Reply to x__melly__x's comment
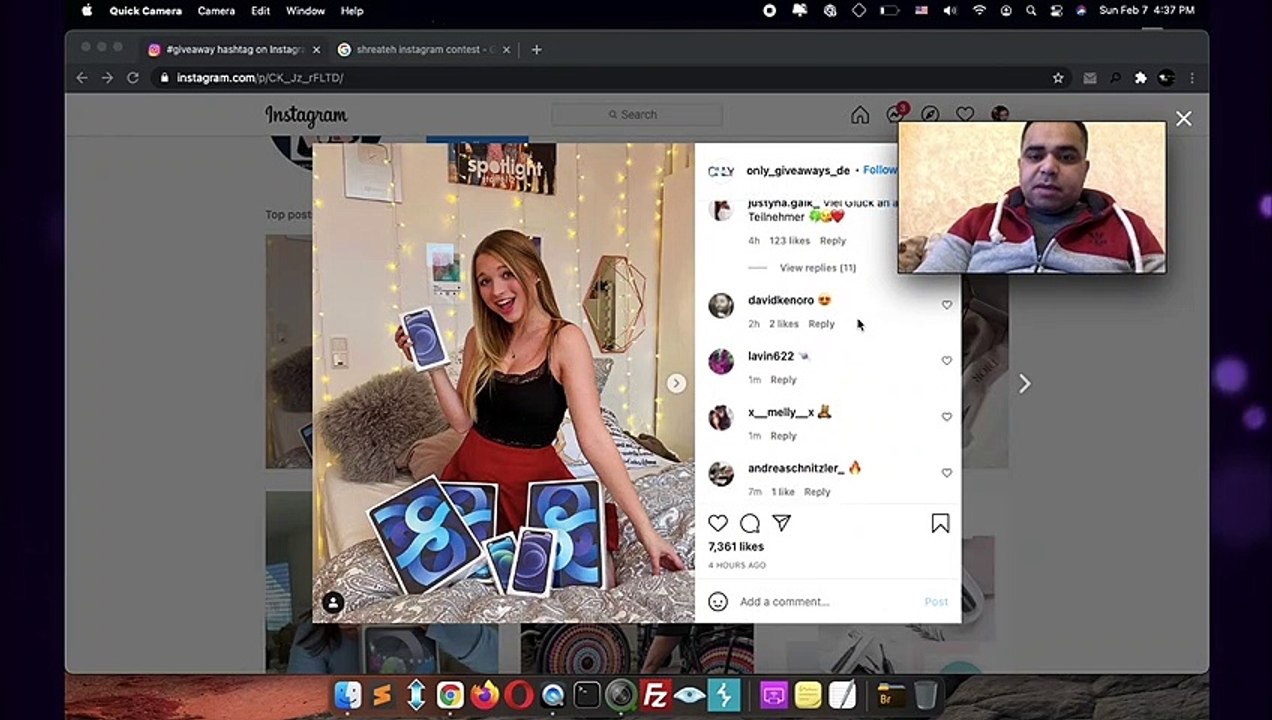1272x720 pixels. tap(783, 436)
